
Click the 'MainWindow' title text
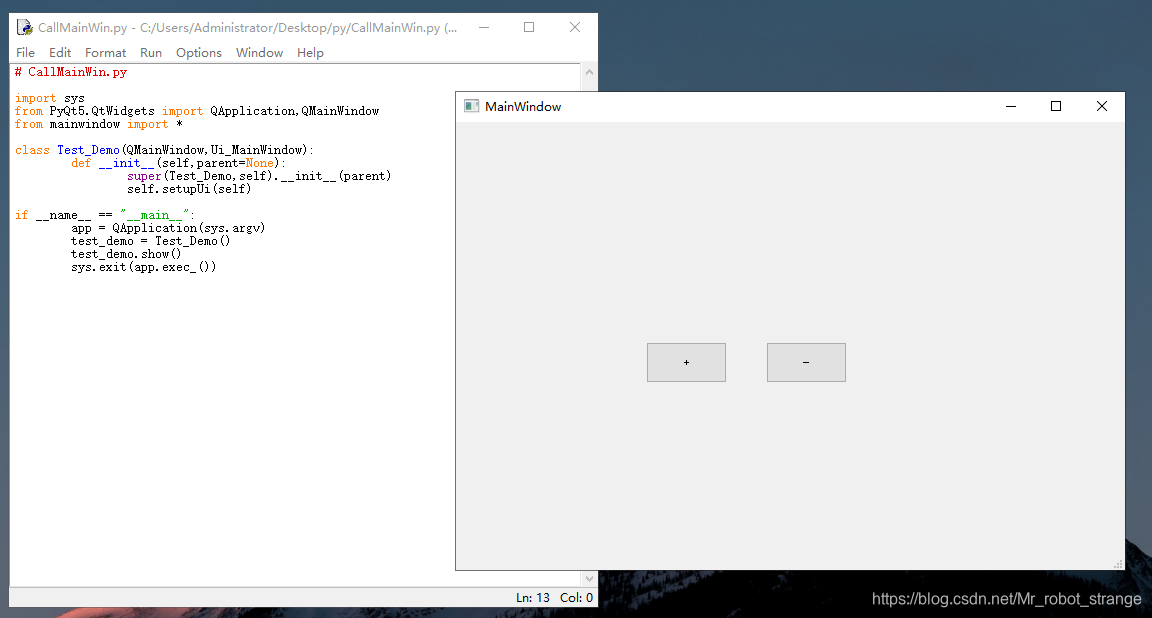point(523,107)
